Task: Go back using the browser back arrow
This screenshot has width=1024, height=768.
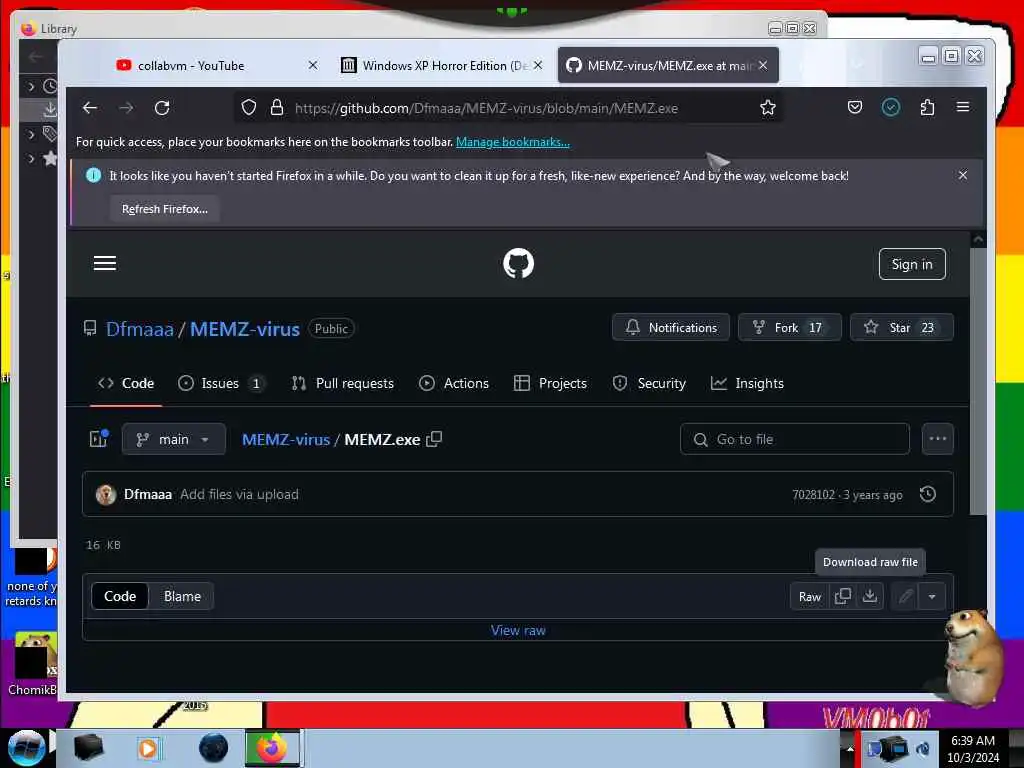Action: point(89,108)
